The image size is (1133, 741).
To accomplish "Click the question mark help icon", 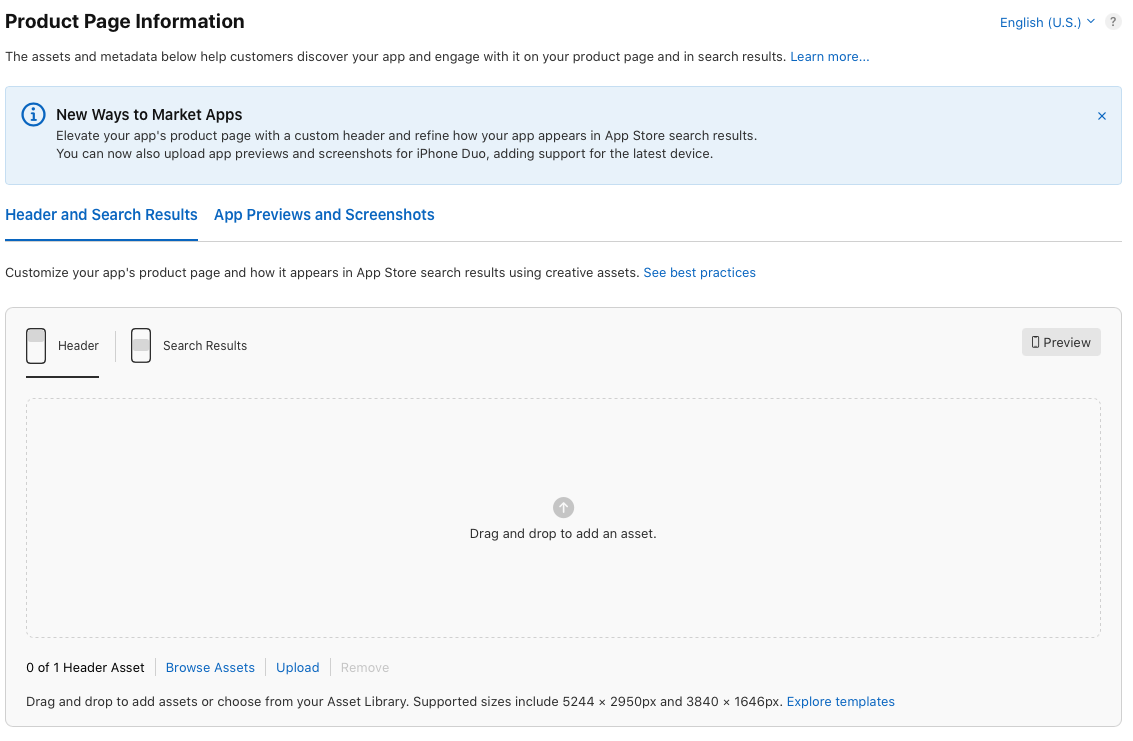I will [x=1113, y=22].
